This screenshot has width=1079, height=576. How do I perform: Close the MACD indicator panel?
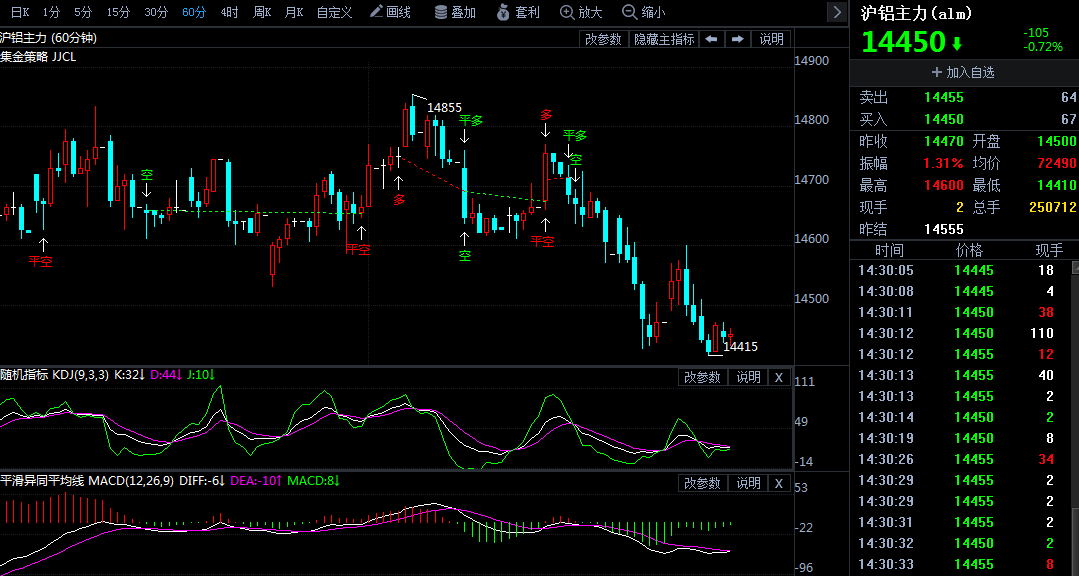tap(778, 483)
